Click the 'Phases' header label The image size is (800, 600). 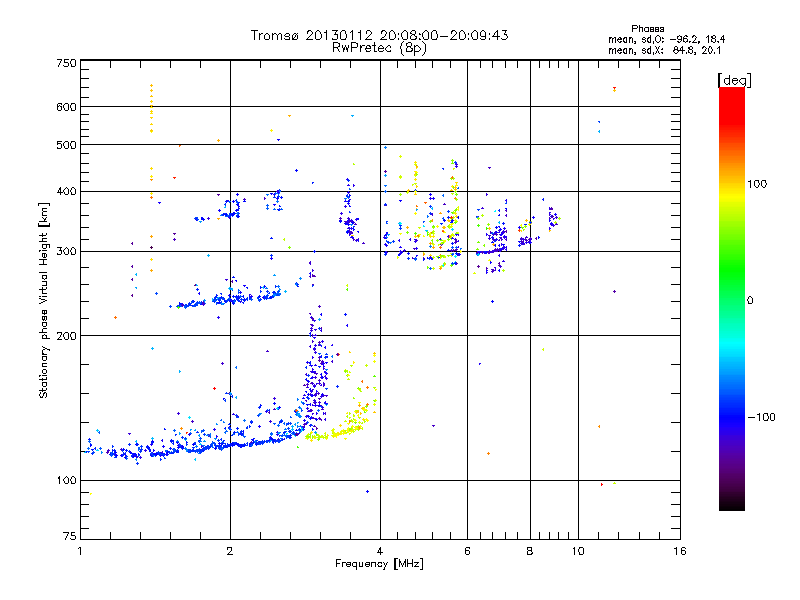(x=647, y=29)
